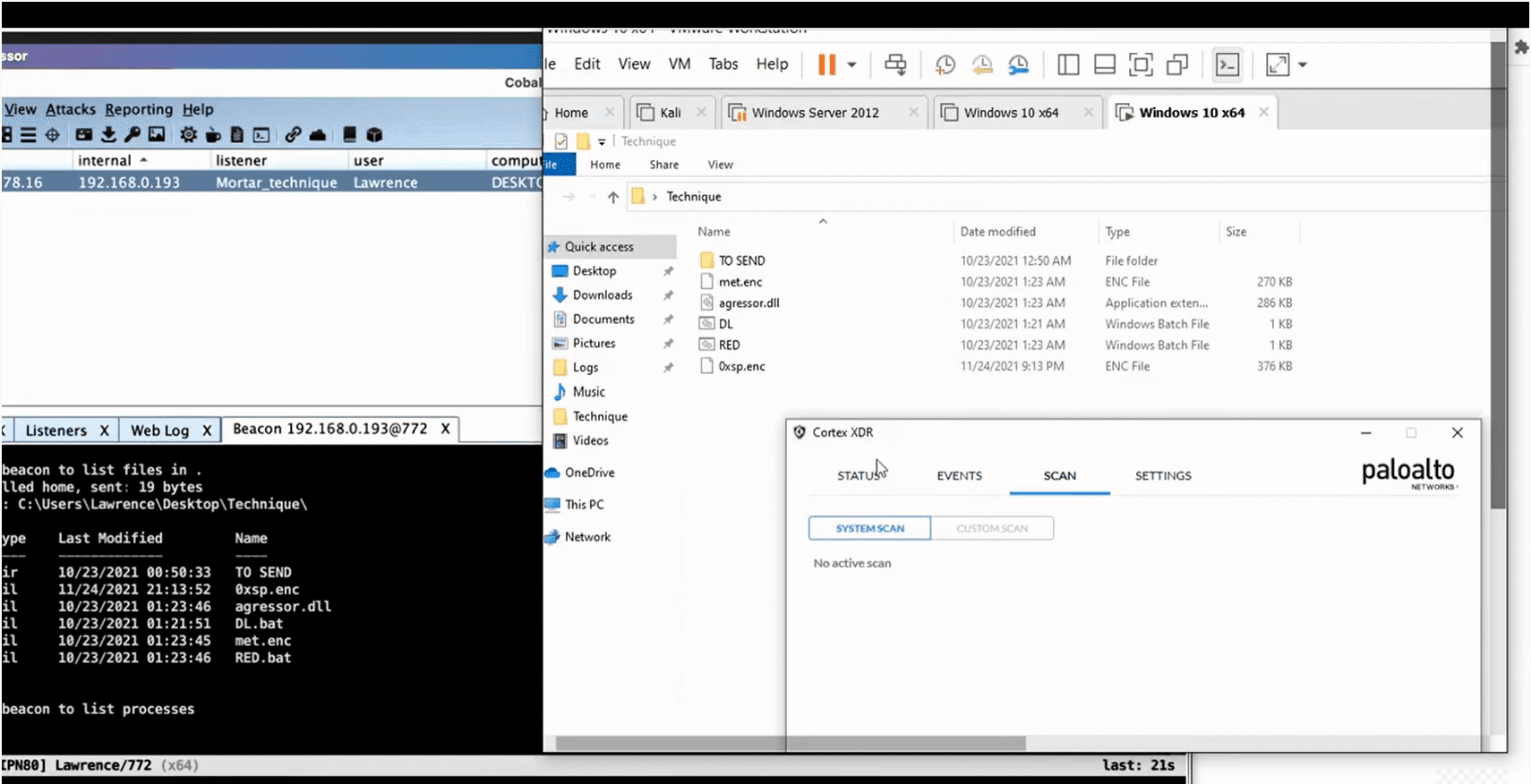Select the agressor.dll file
Image resolution: width=1531 pixels, height=784 pixels.
(x=748, y=303)
